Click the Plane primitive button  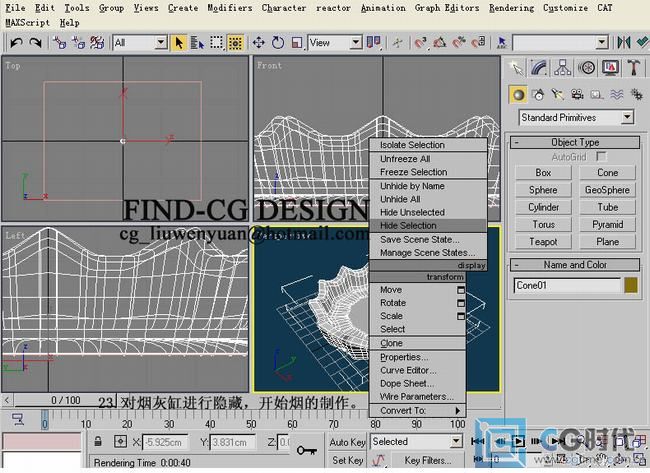[x=607, y=242]
